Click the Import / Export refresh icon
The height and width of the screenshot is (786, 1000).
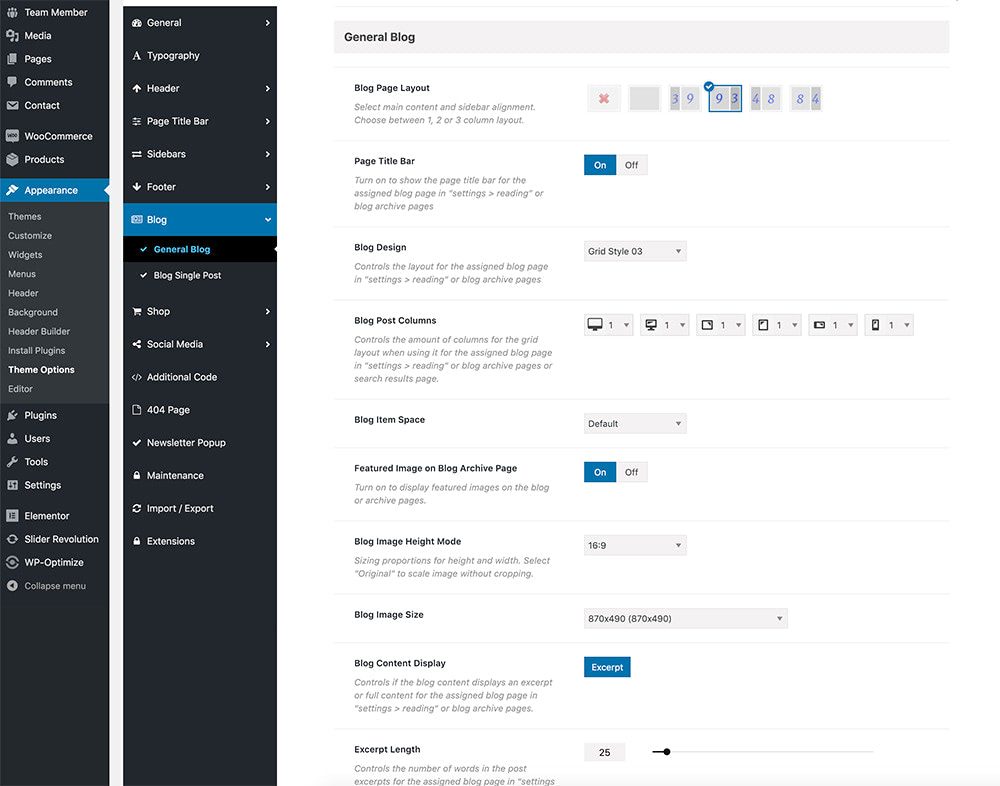pyautogui.click(x=137, y=508)
